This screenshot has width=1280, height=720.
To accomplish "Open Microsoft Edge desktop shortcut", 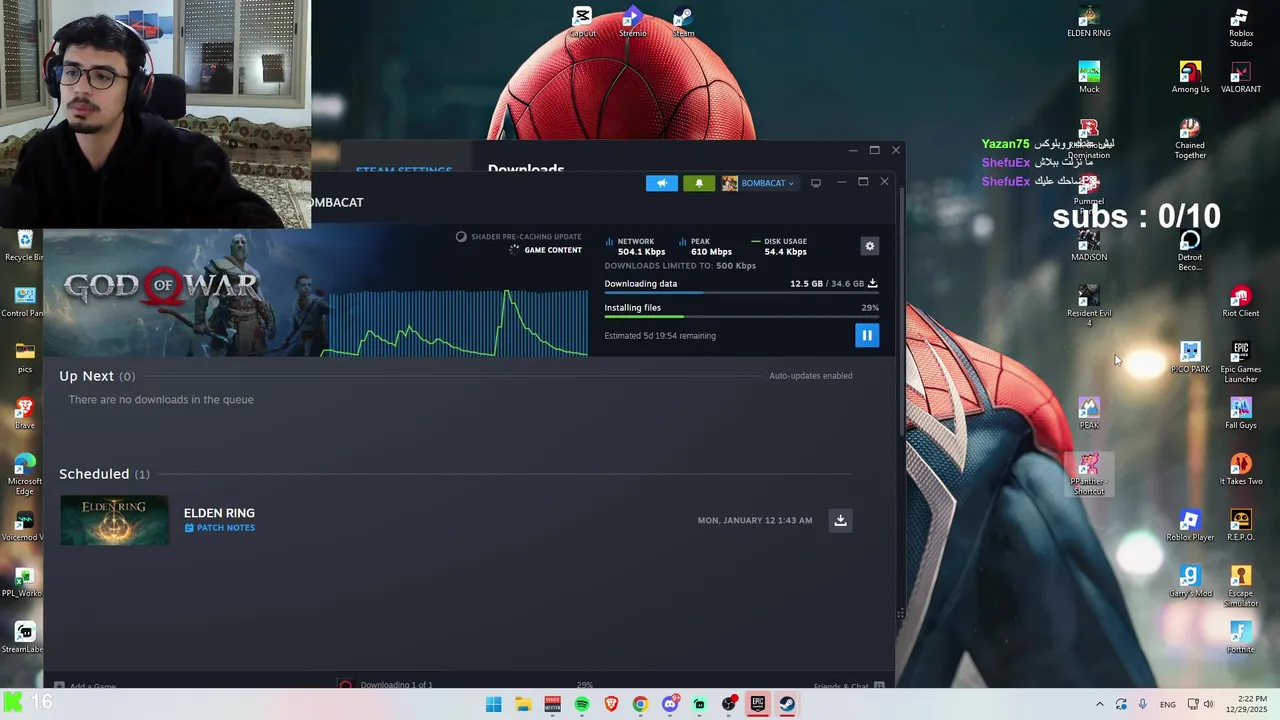I will click(x=25, y=475).
